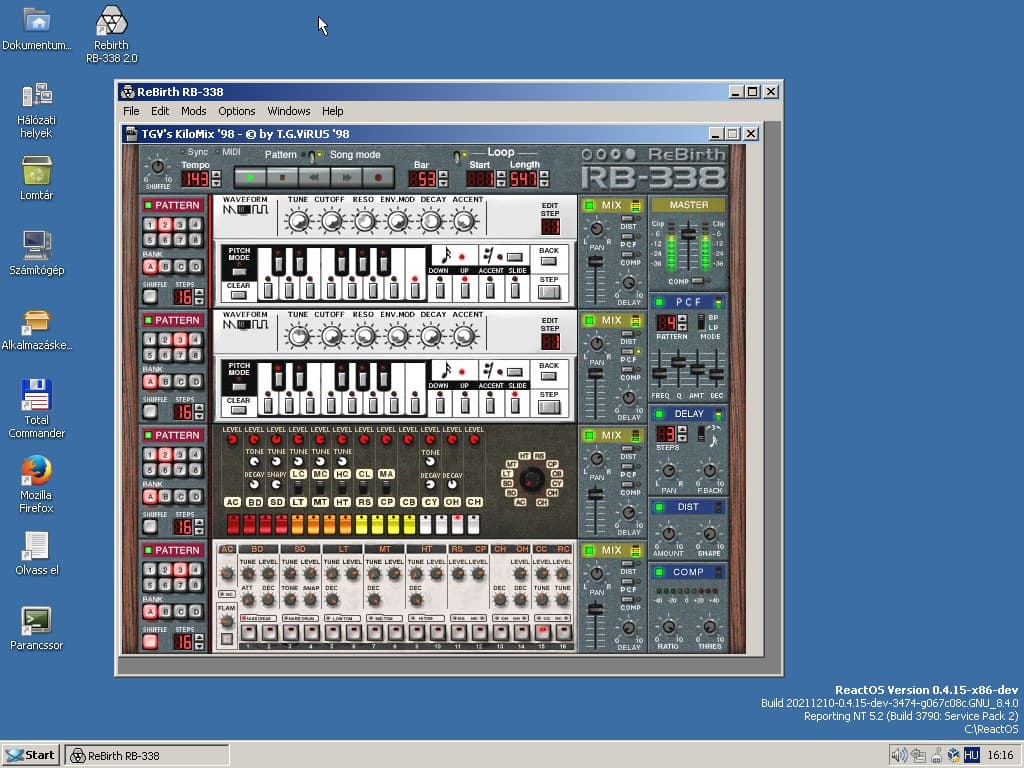Viewport: 1024px width, 768px height.
Task: Click the Master volume fader
Action: pos(688,232)
